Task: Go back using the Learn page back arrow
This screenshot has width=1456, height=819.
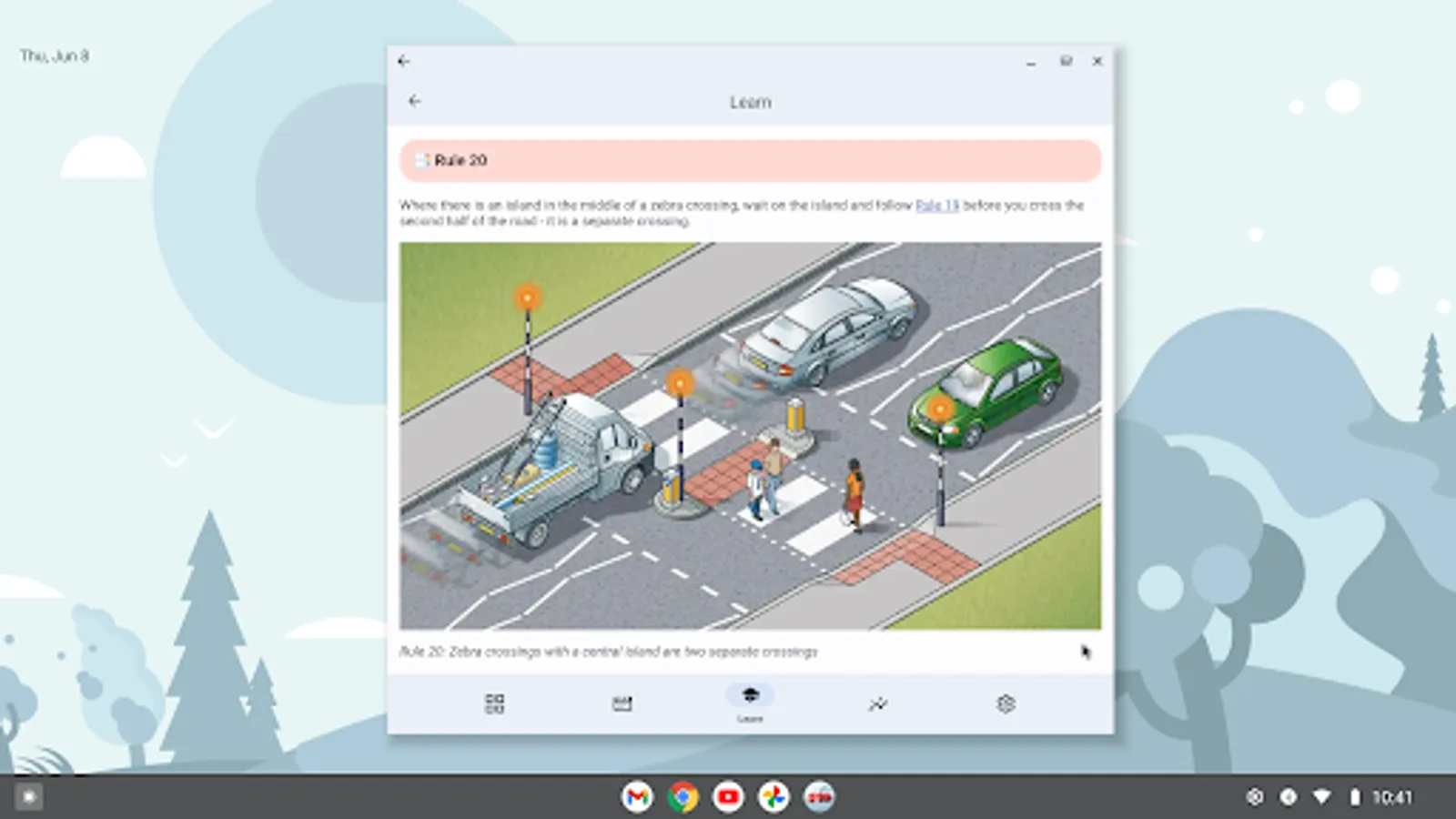Action: pyautogui.click(x=415, y=101)
